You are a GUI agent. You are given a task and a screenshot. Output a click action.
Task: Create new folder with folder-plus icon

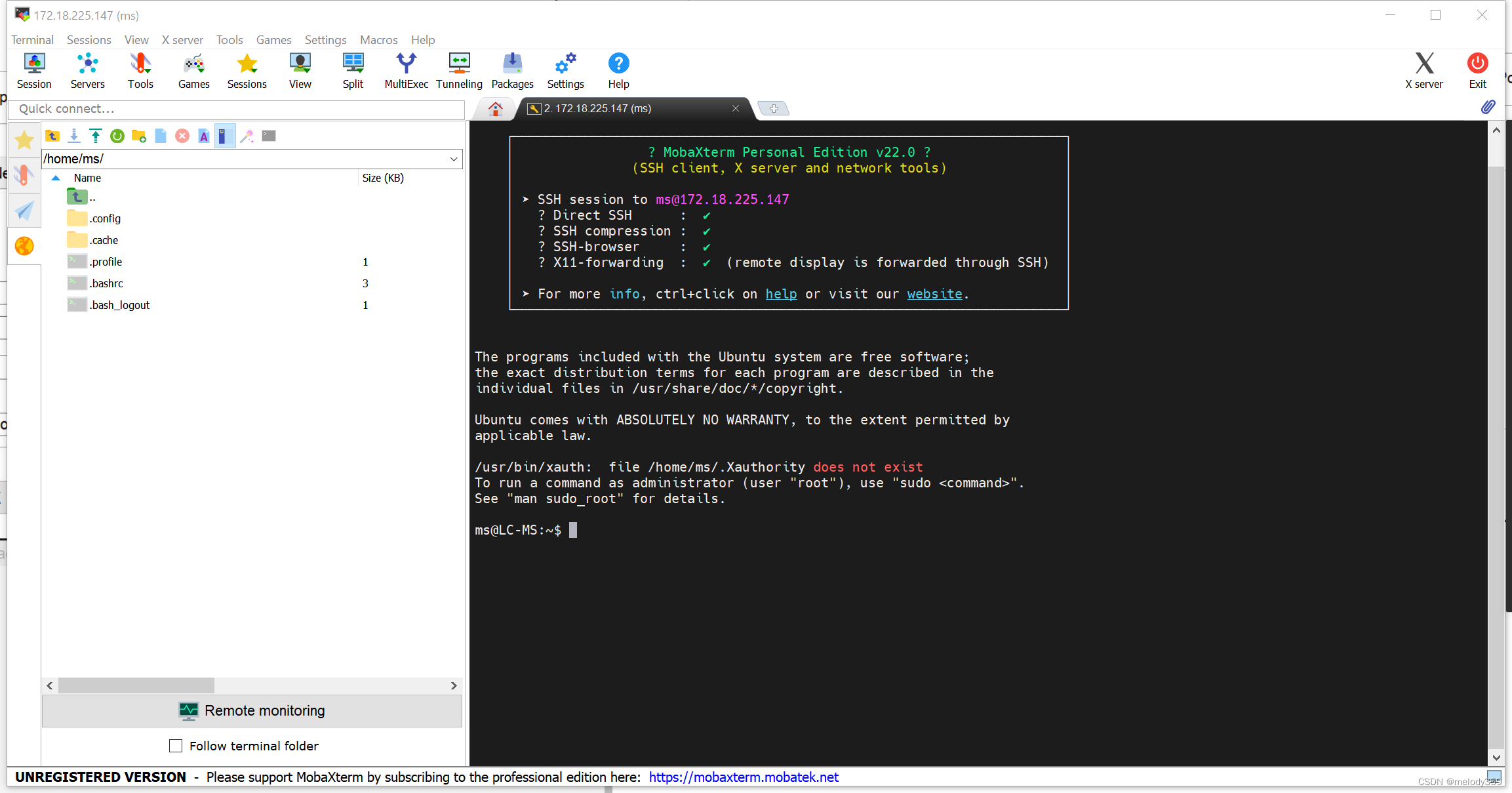tap(139, 136)
